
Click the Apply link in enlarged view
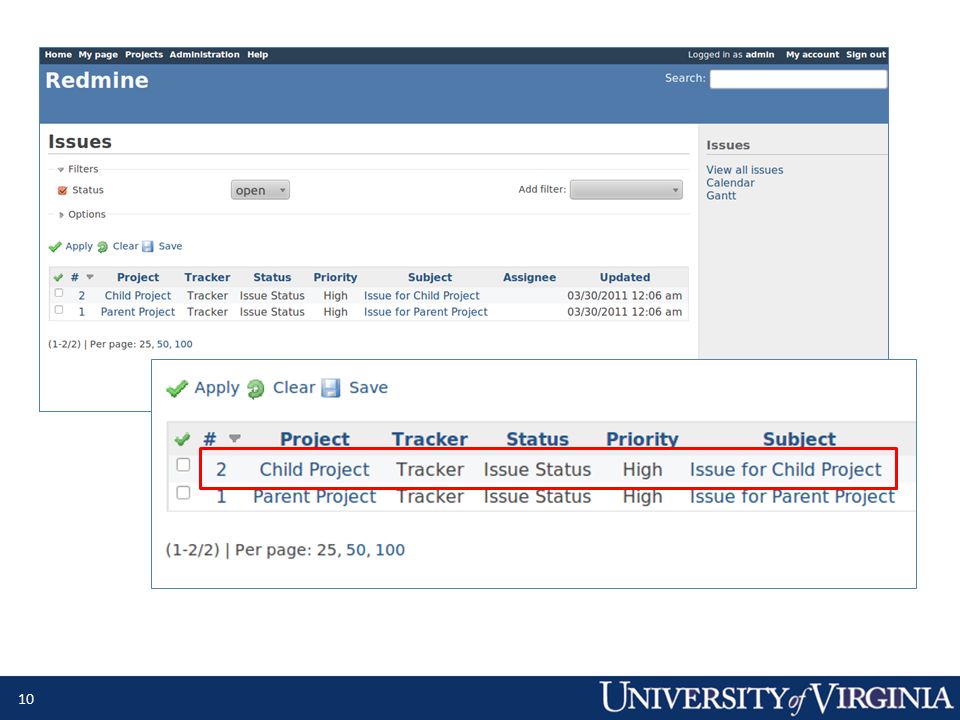click(217, 388)
